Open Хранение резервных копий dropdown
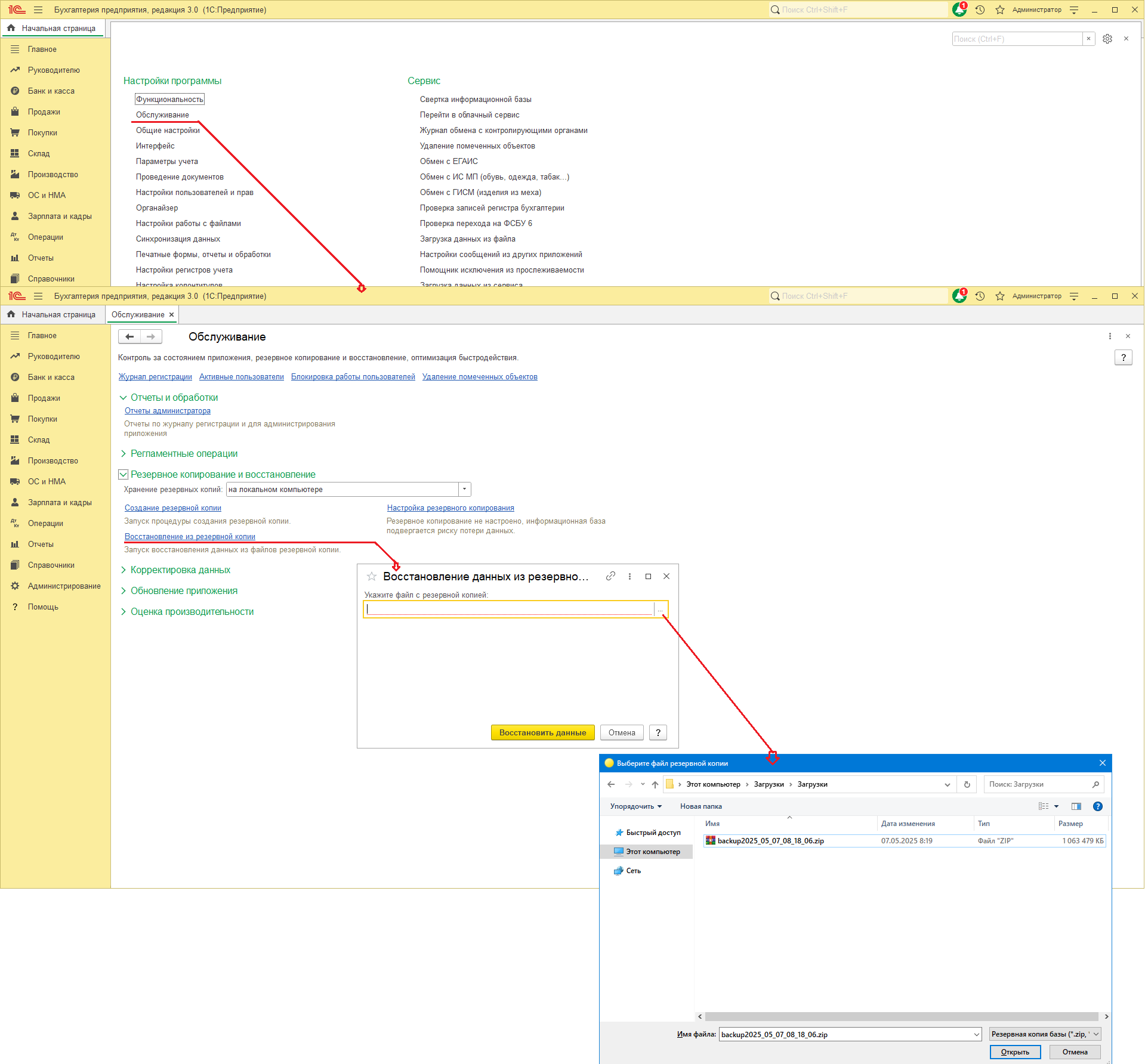Viewport: 1148px width, 1064px height. (464, 489)
